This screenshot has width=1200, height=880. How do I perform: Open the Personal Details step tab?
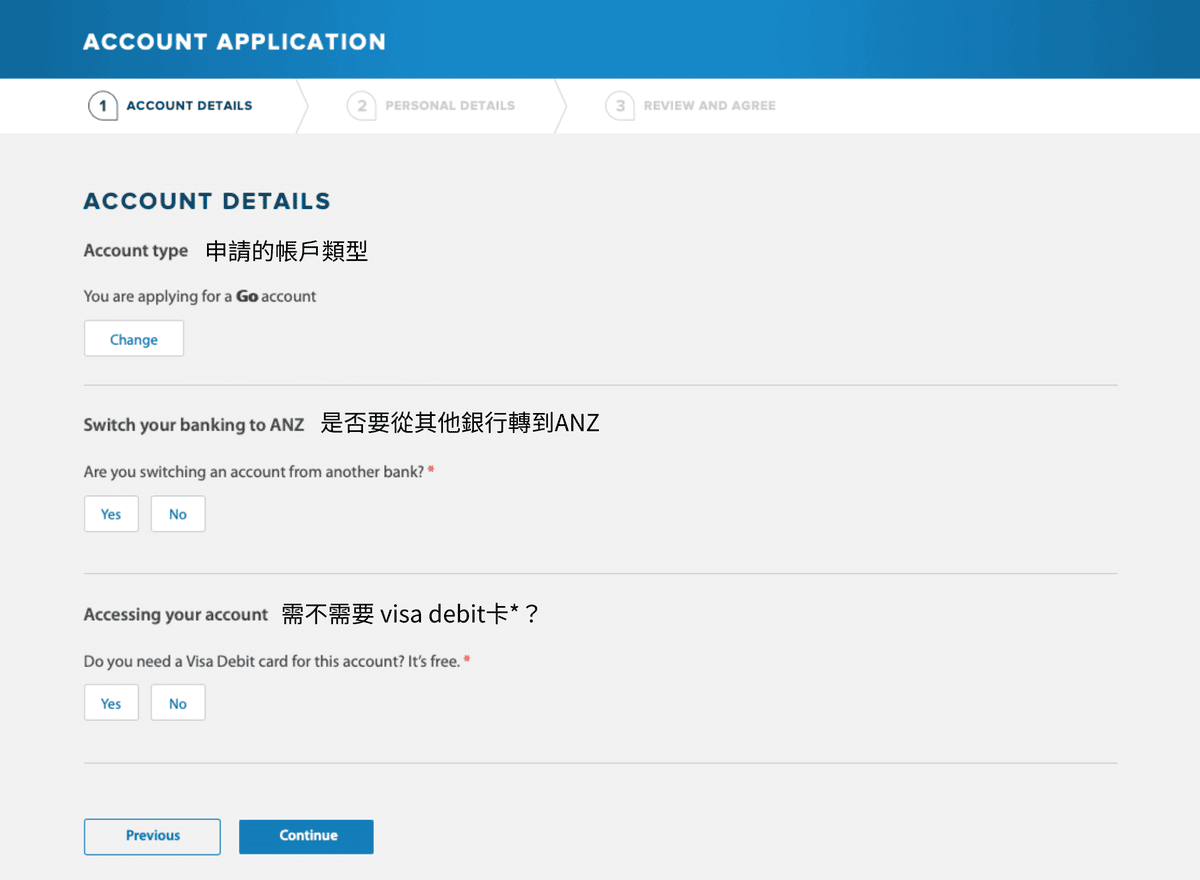(x=431, y=105)
